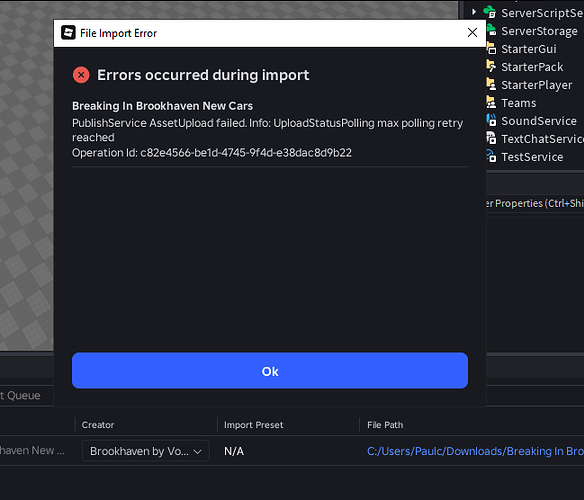Click the ServerScriptService icon in Explorer
The image size is (584, 500).
tap(490, 12)
